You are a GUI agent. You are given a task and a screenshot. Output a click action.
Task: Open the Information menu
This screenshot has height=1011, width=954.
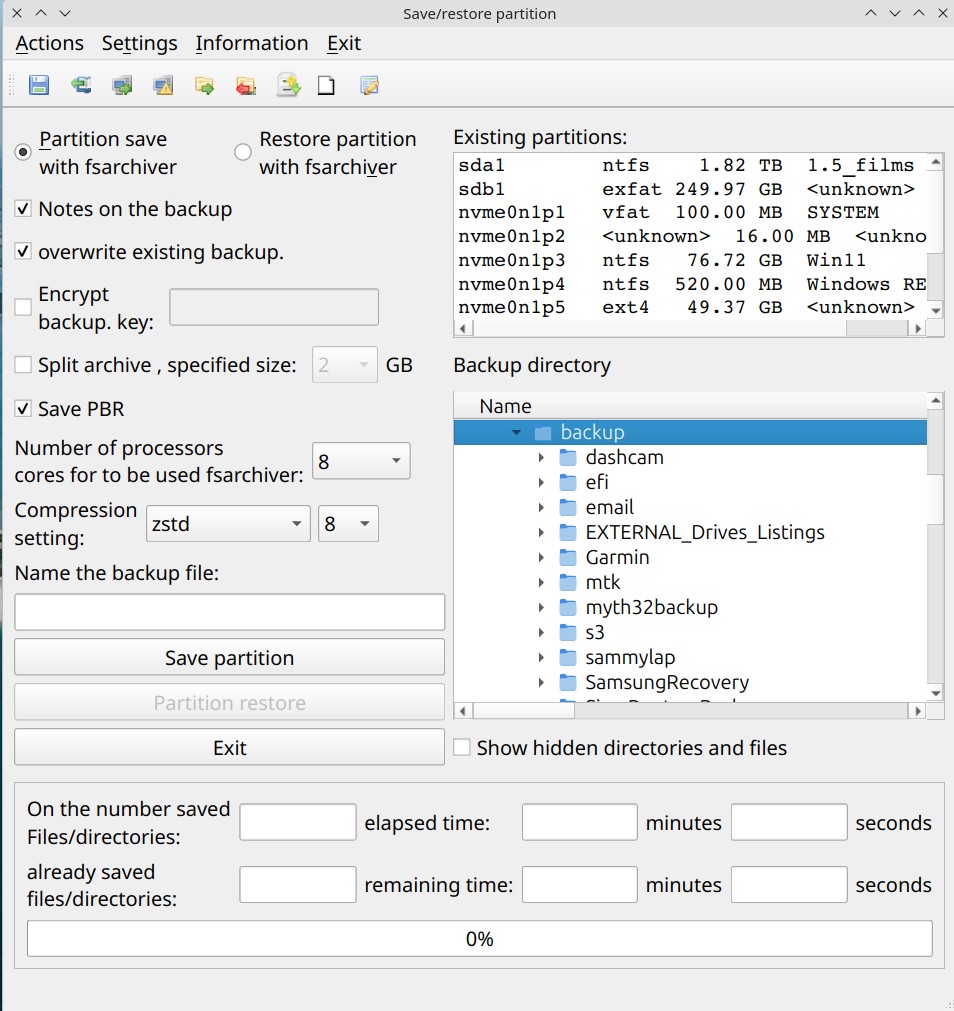(251, 43)
